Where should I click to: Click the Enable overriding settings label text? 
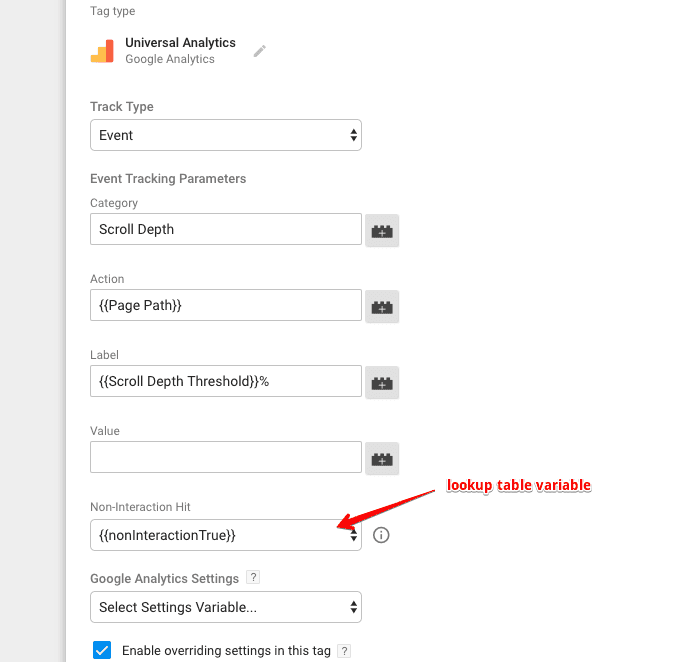tap(226, 651)
